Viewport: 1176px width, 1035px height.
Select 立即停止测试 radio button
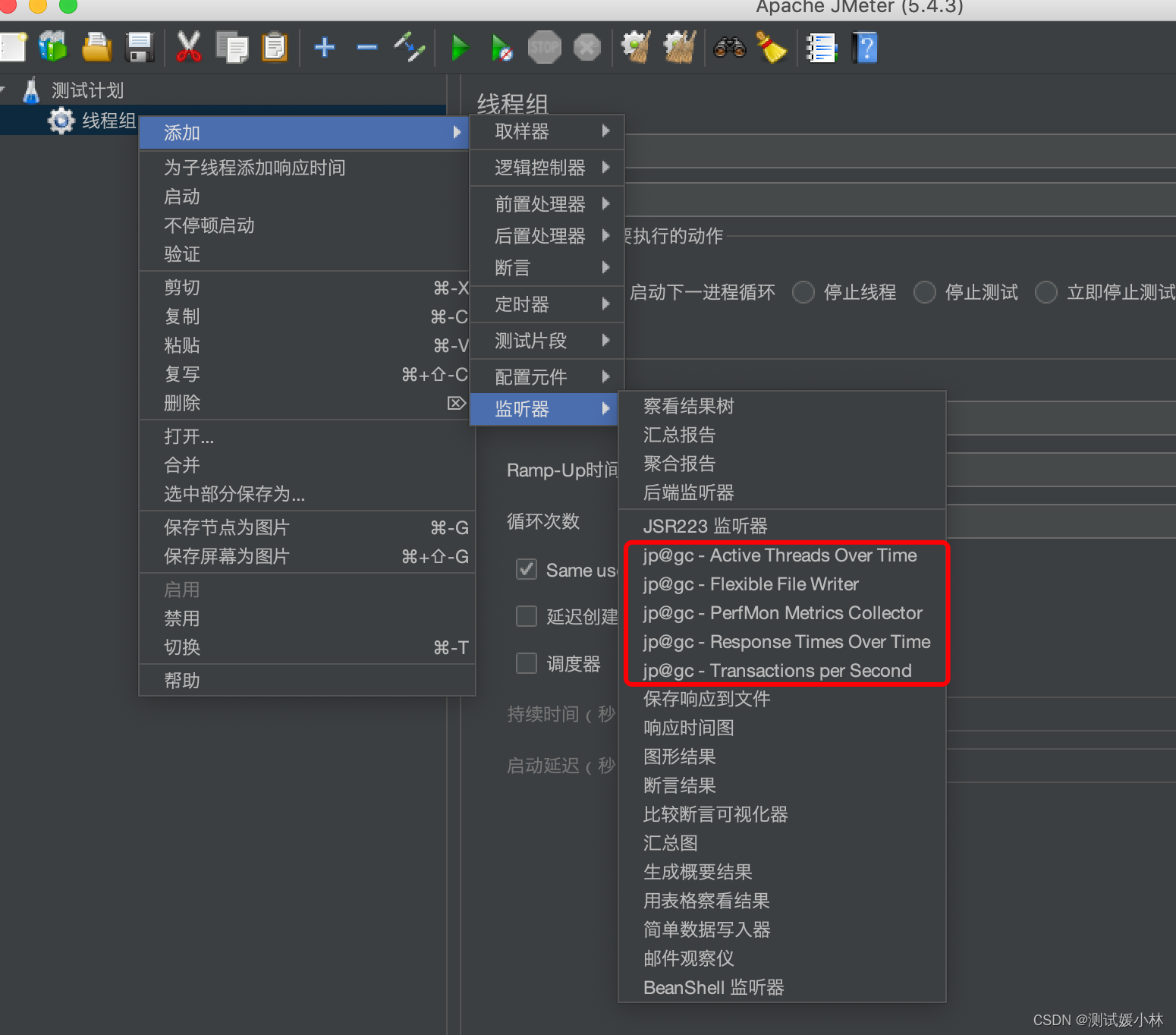(x=1046, y=292)
